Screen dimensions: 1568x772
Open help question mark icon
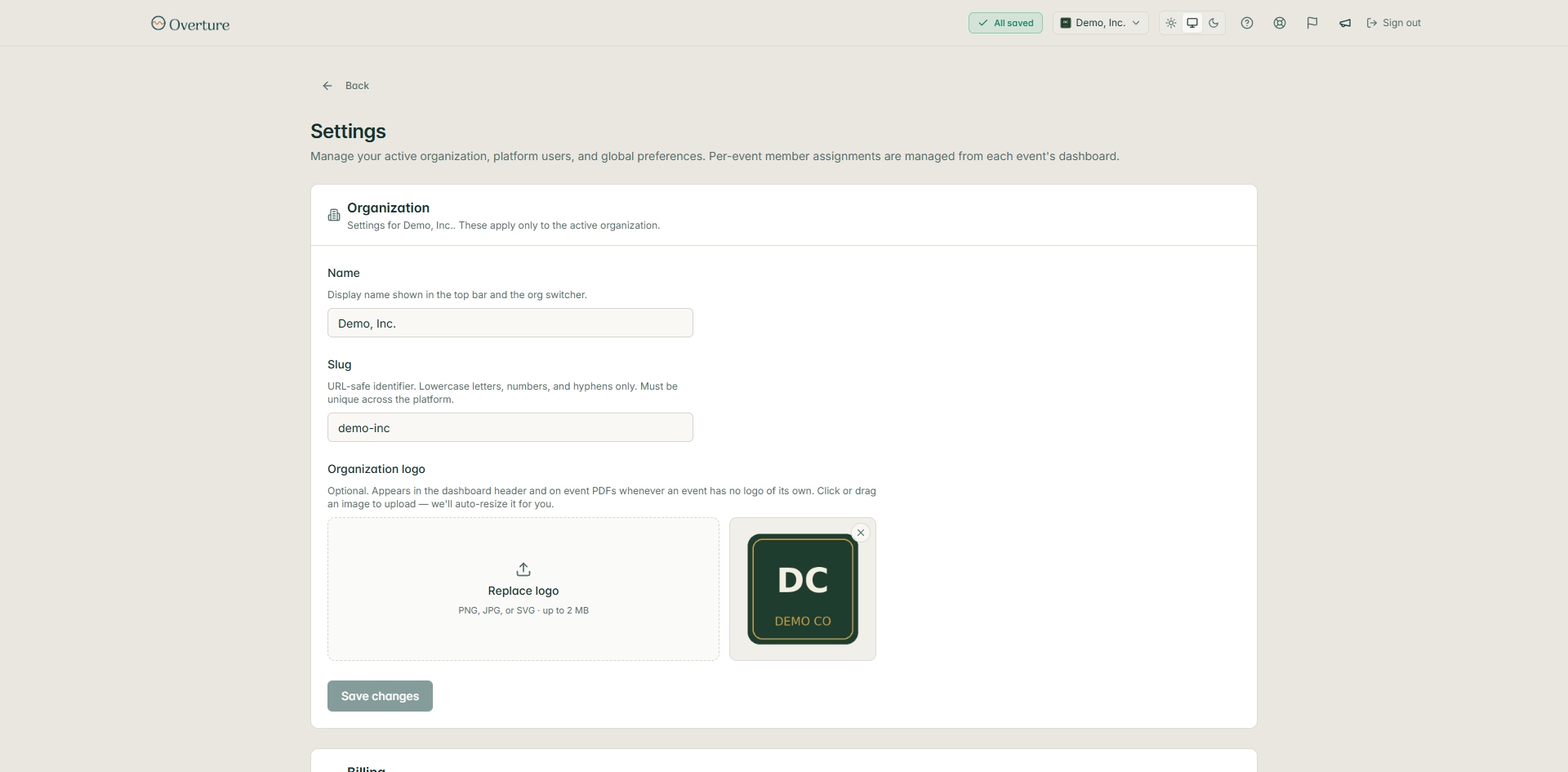tap(1247, 23)
